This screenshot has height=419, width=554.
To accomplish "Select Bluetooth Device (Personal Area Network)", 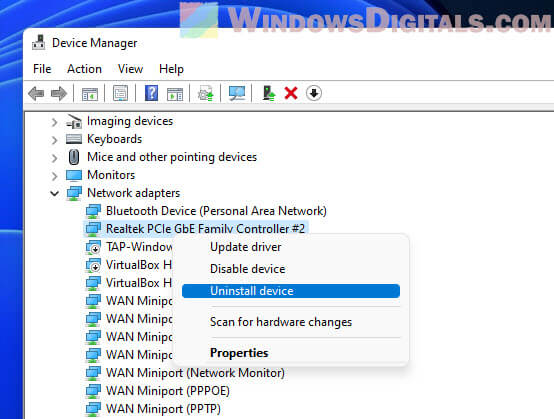I will pyautogui.click(x=216, y=211).
